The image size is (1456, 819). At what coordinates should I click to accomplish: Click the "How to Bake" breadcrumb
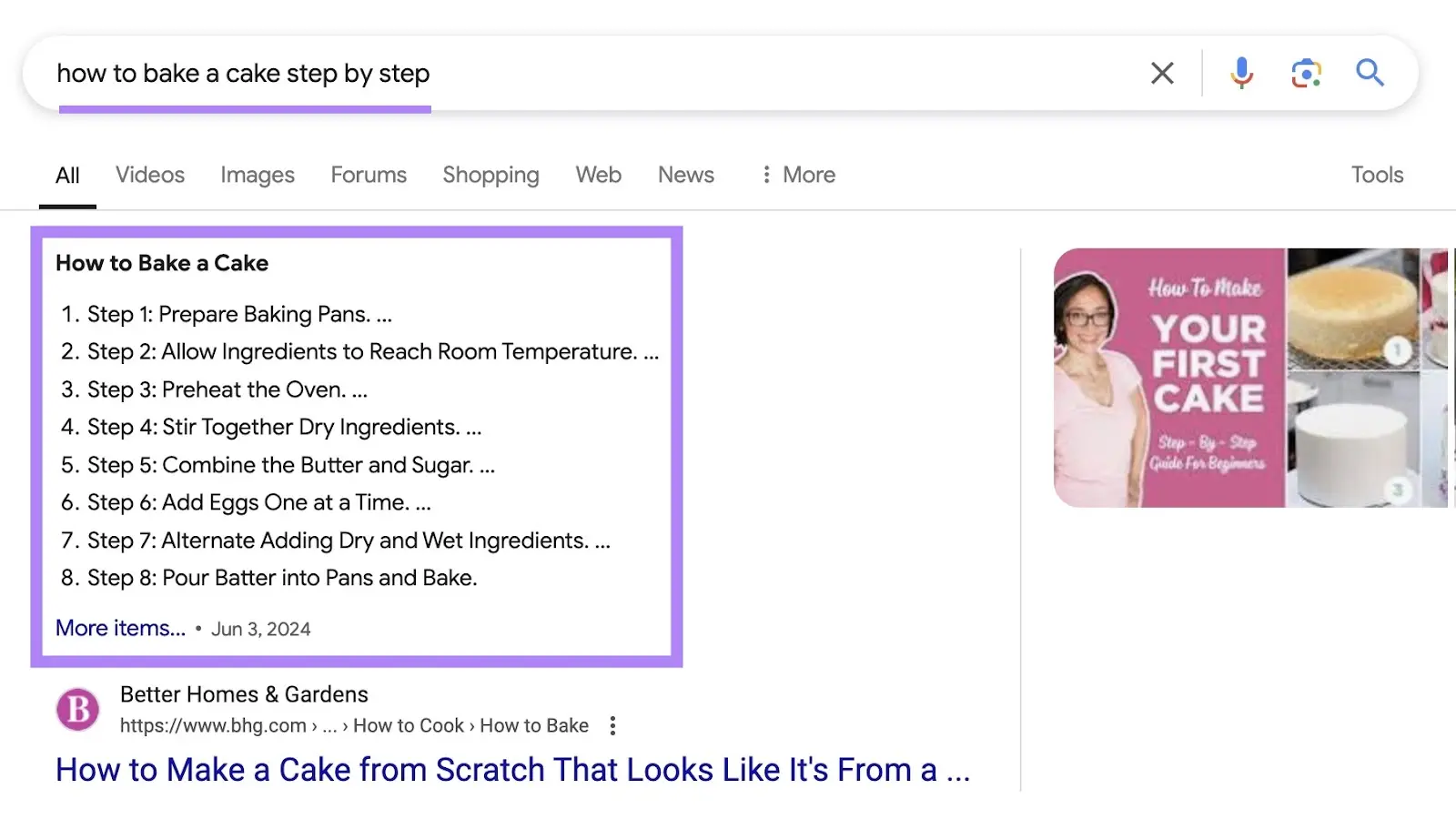coord(534,725)
